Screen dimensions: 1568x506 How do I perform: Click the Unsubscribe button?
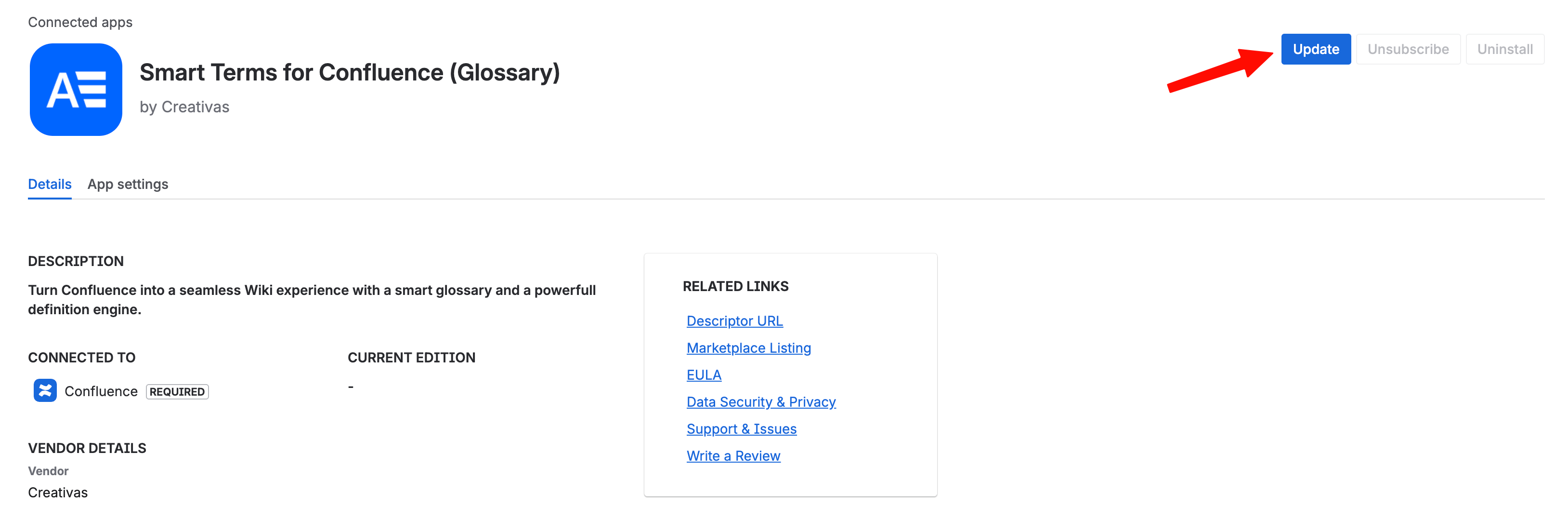pos(1407,49)
